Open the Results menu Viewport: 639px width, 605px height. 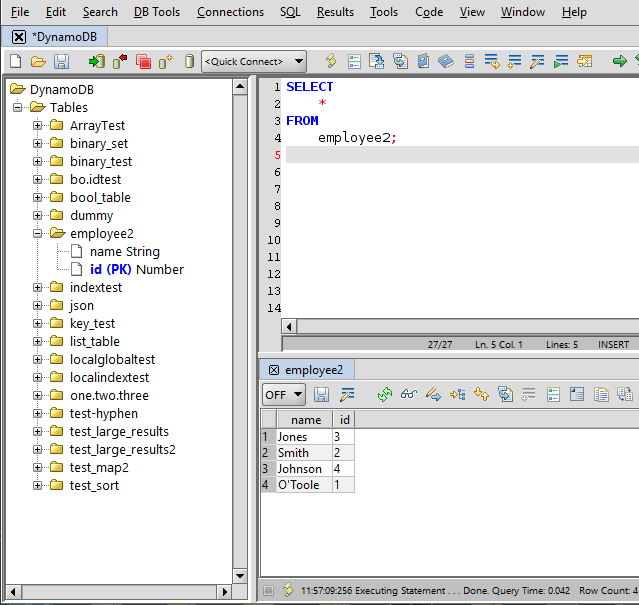click(x=335, y=12)
